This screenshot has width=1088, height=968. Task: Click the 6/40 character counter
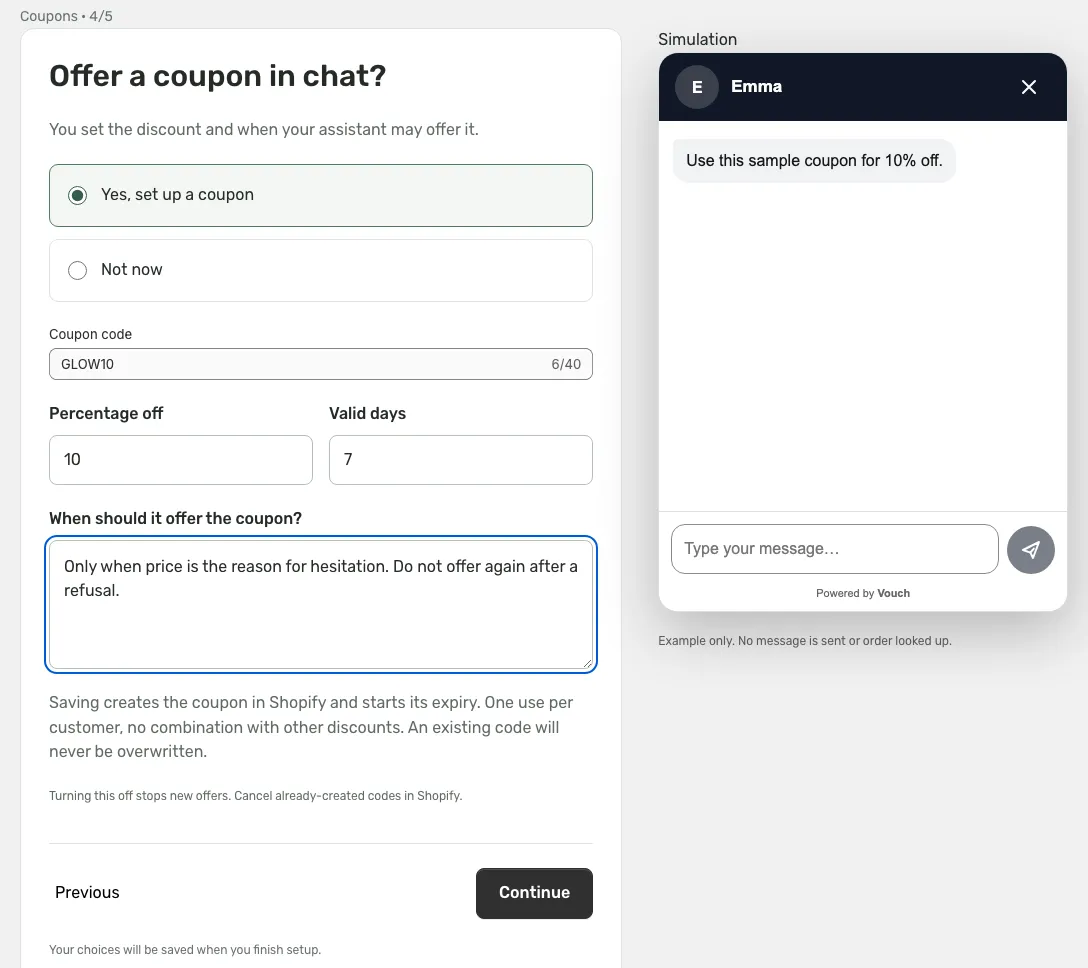tap(566, 364)
